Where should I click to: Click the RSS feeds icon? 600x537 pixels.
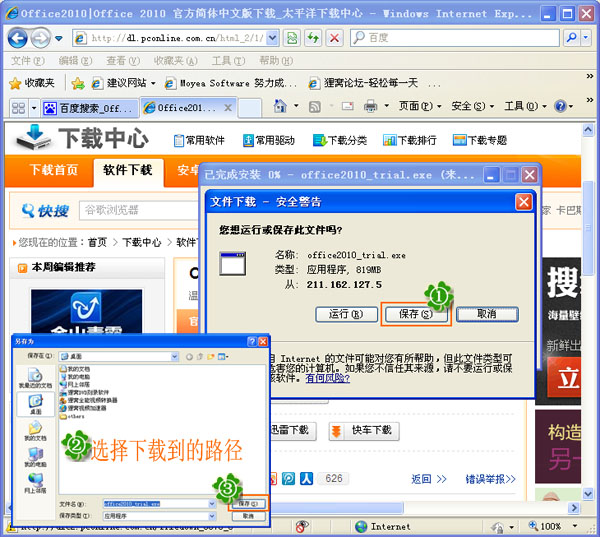315,106
